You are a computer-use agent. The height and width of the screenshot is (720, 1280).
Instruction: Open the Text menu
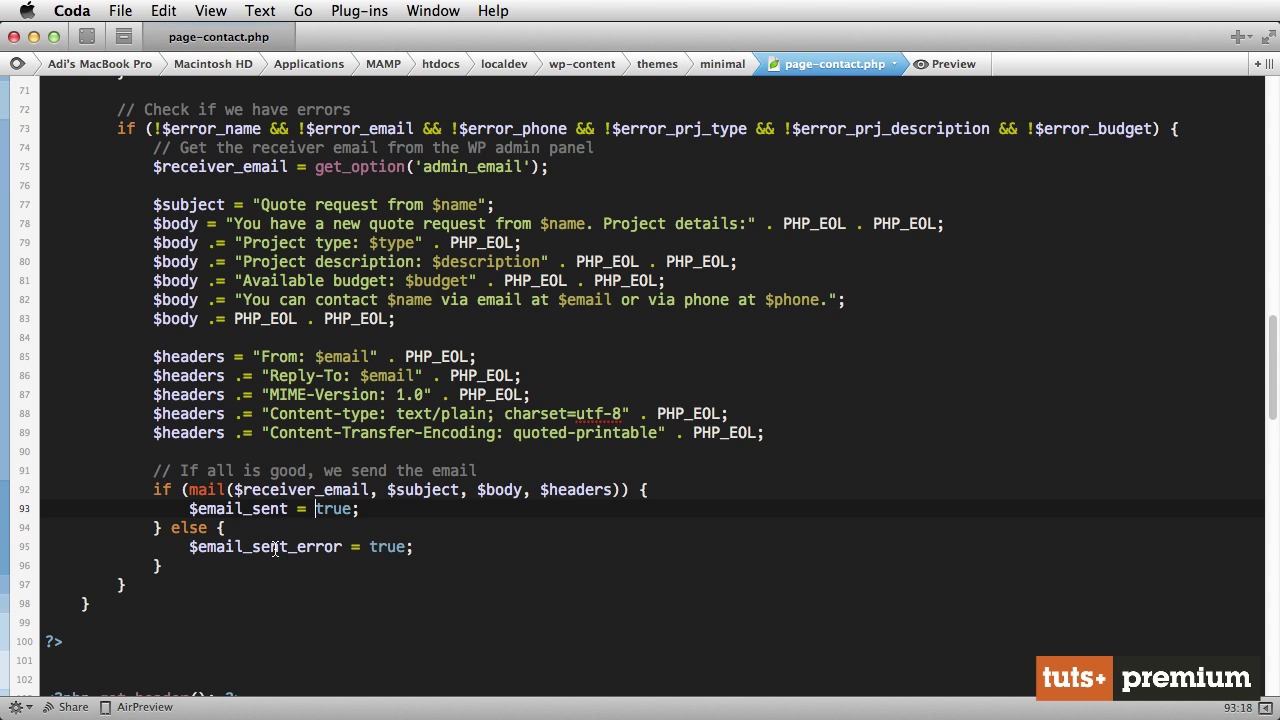[260, 11]
